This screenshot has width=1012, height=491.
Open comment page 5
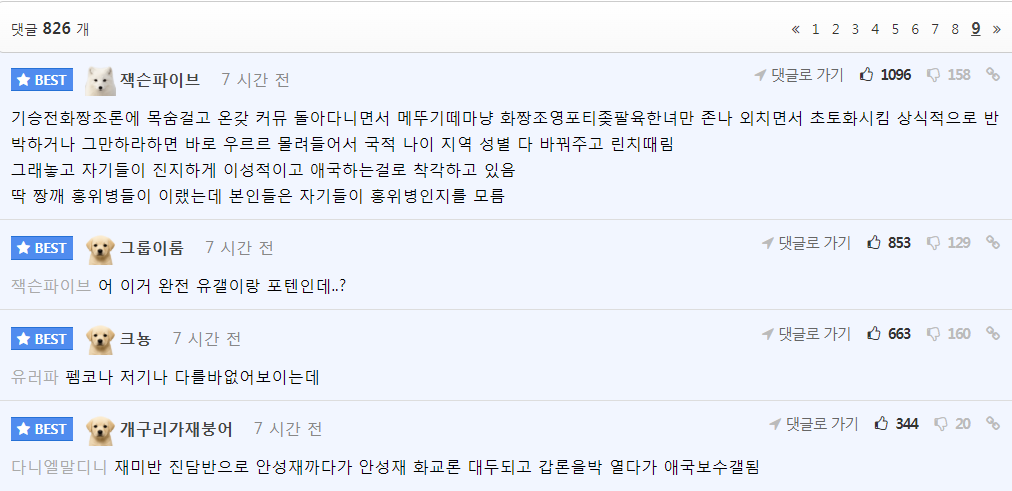pos(895,29)
